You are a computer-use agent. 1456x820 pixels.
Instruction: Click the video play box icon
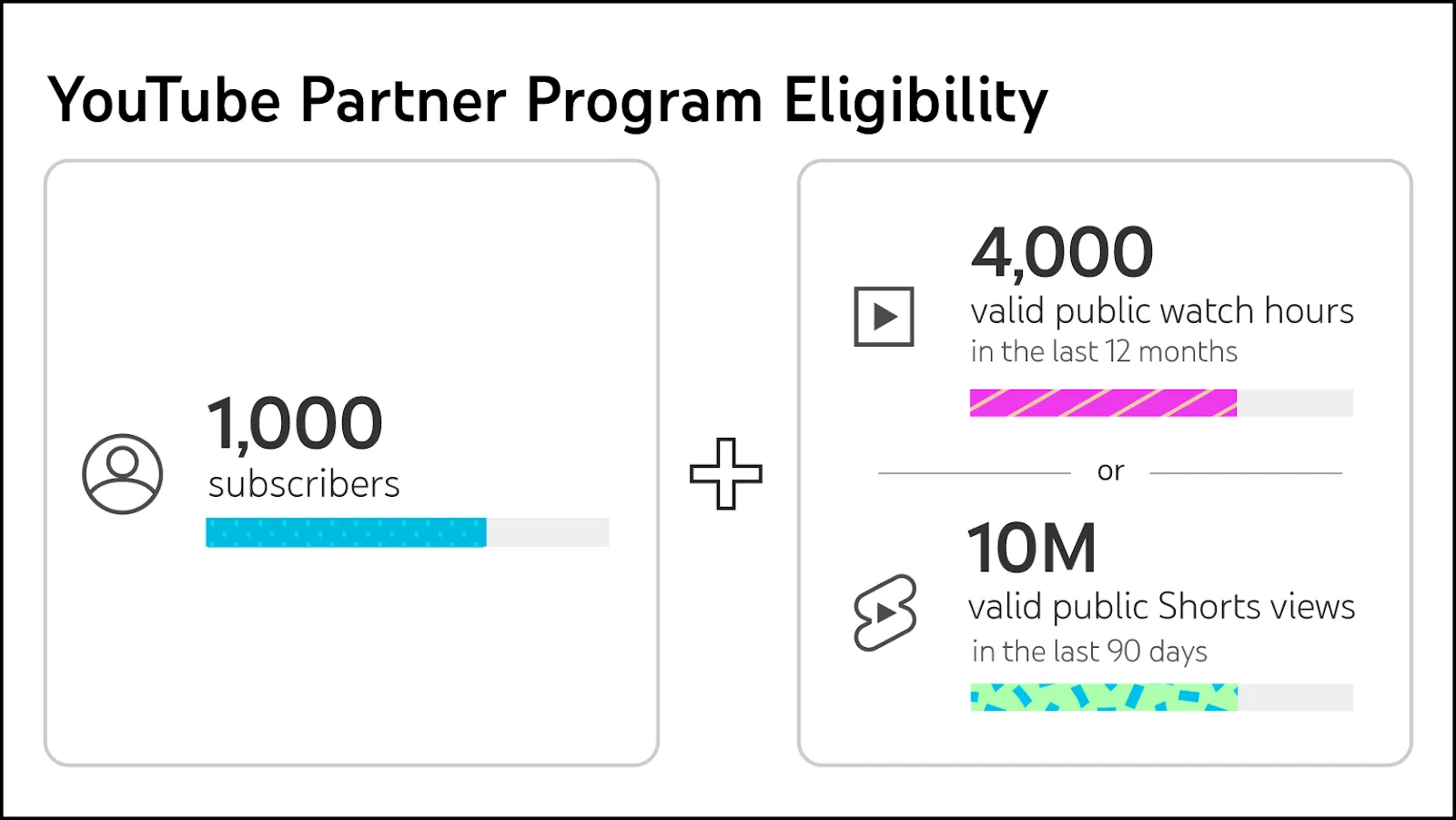coord(883,317)
